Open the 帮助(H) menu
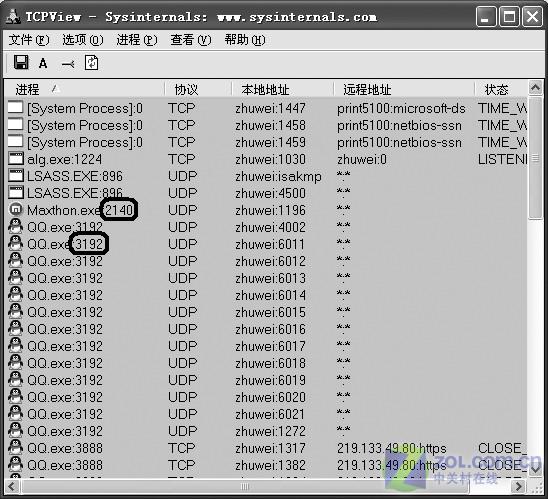 pyautogui.click(x=245, y=40)
